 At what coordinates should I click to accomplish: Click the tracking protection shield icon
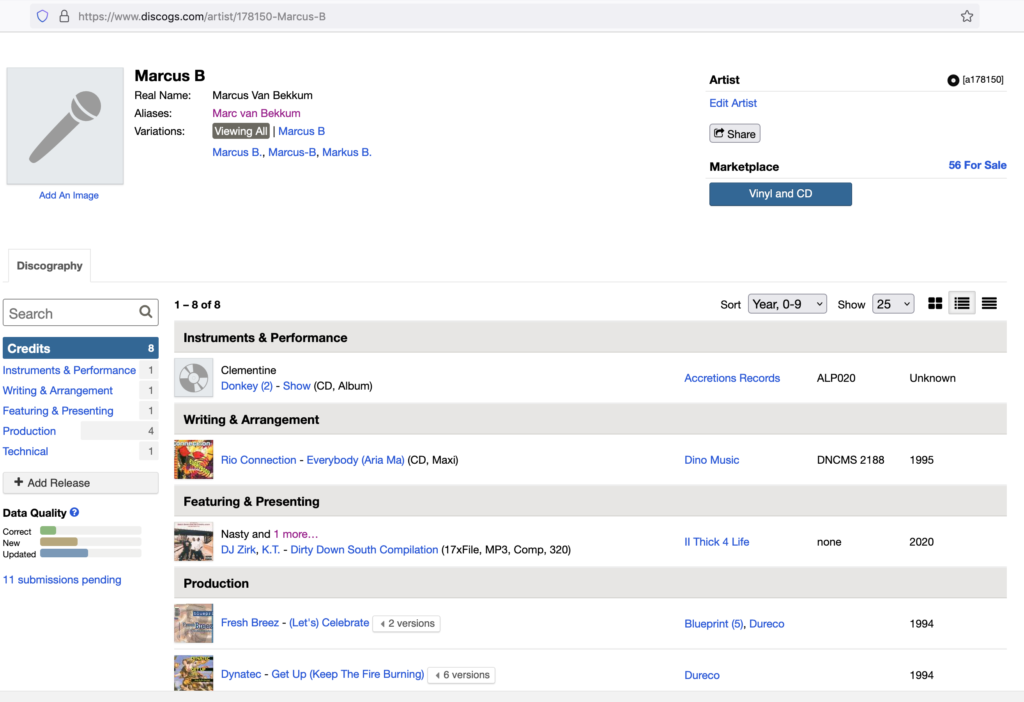[42, 16]
